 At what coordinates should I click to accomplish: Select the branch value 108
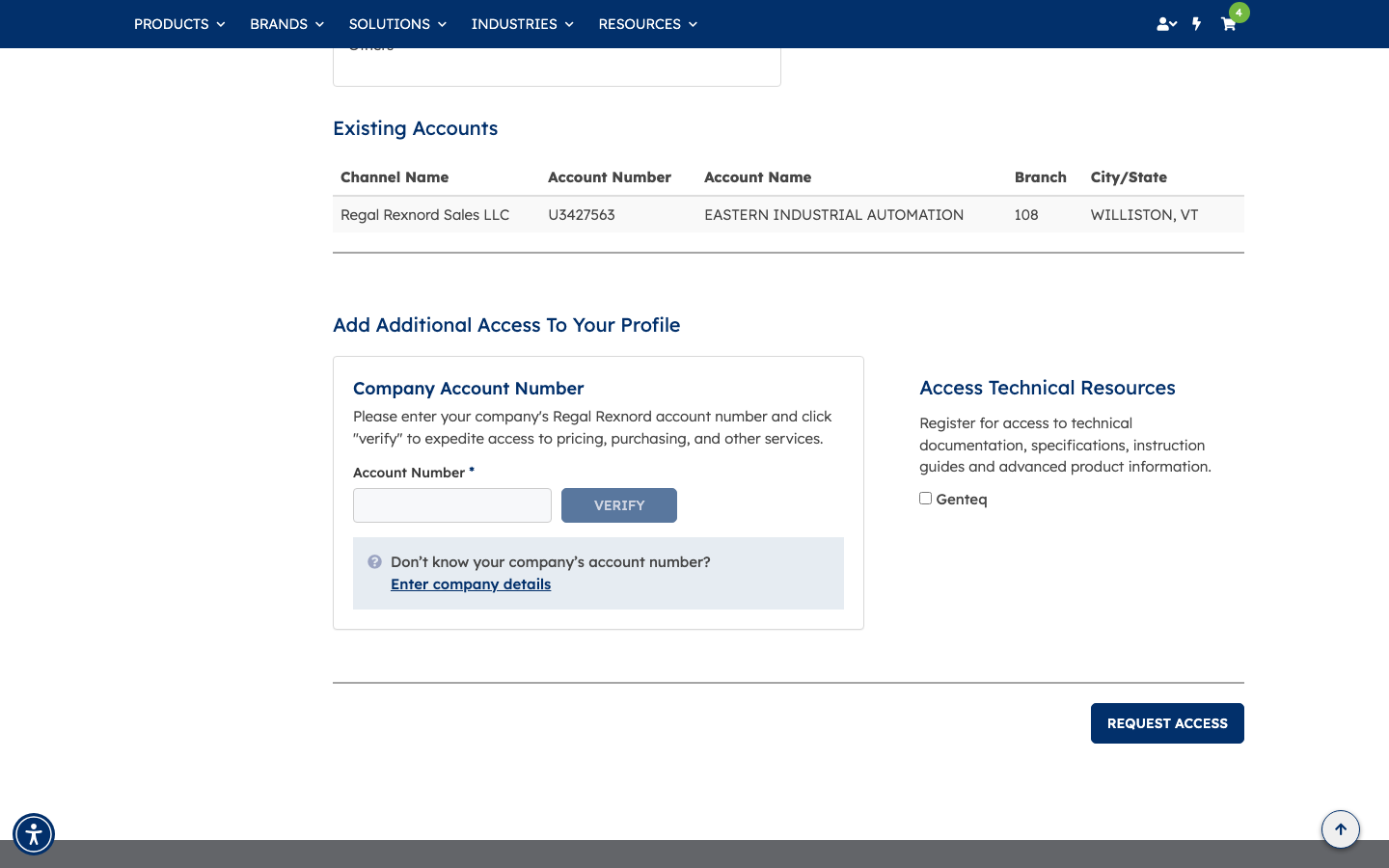pos(1026,215)
